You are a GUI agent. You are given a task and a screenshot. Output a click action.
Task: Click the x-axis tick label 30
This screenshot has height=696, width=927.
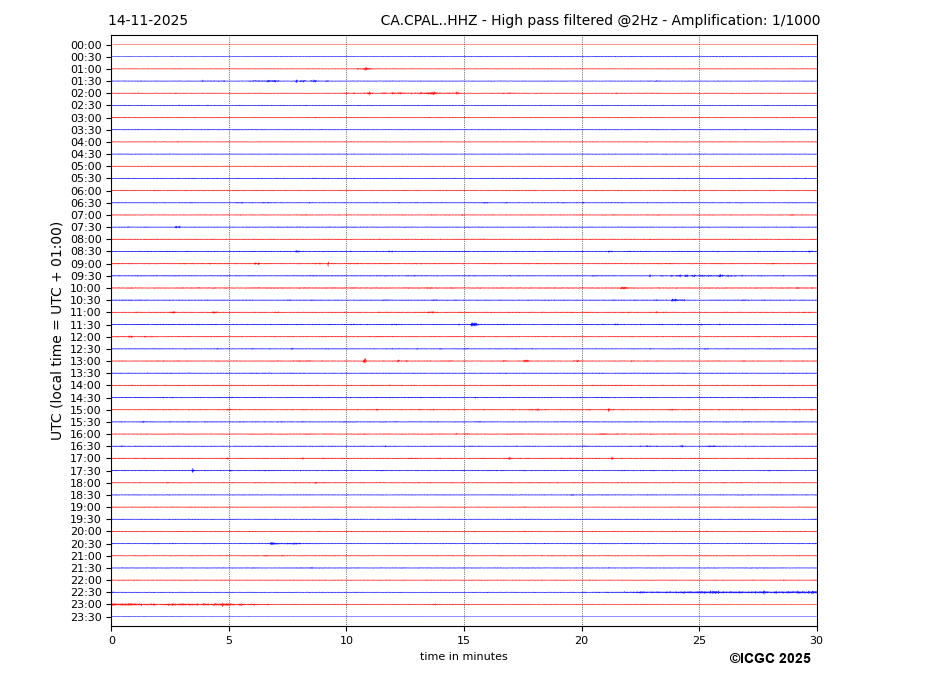click(x=816, y=641)
